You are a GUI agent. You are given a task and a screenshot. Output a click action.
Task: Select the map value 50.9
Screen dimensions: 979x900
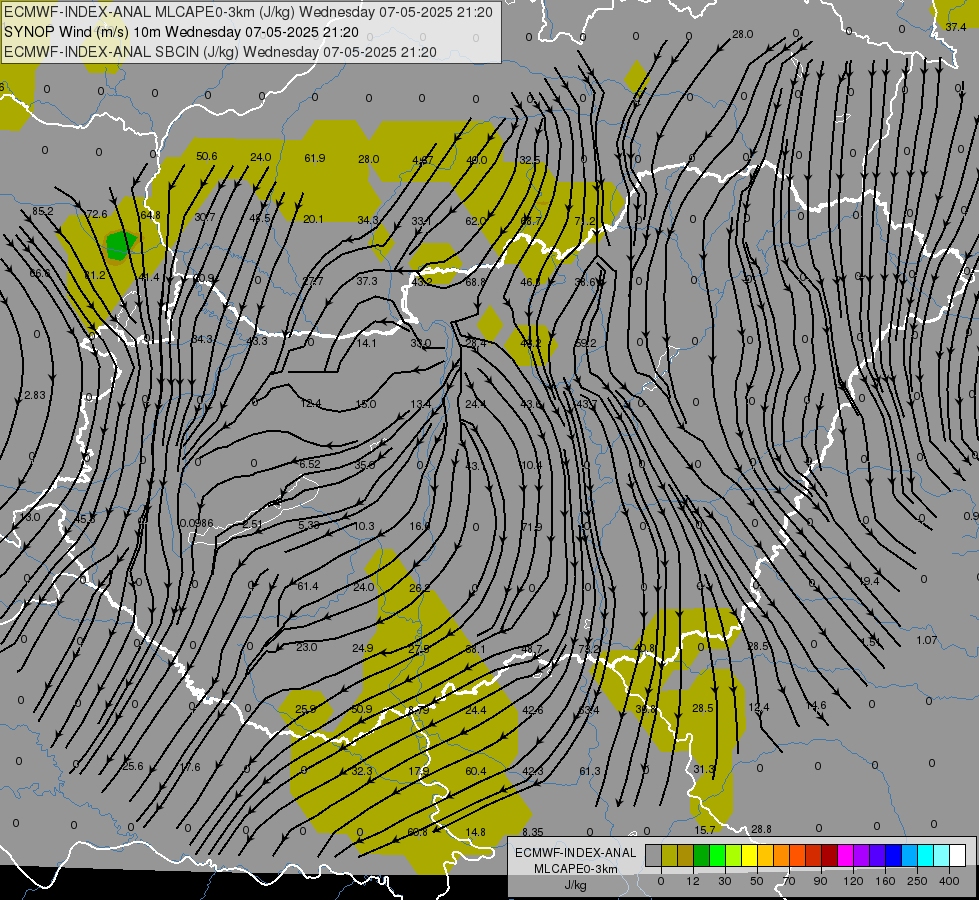[362, 709]
